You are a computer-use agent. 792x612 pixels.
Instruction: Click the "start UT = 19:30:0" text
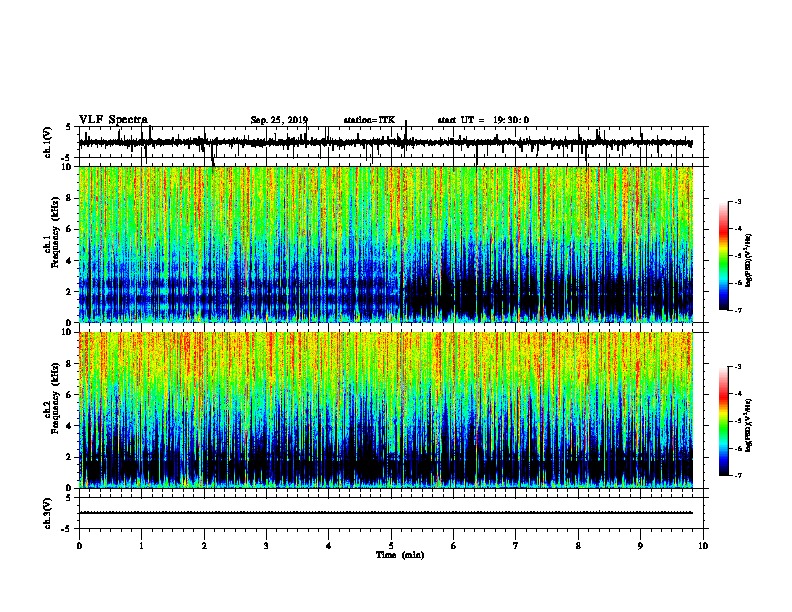coord(483,120)
